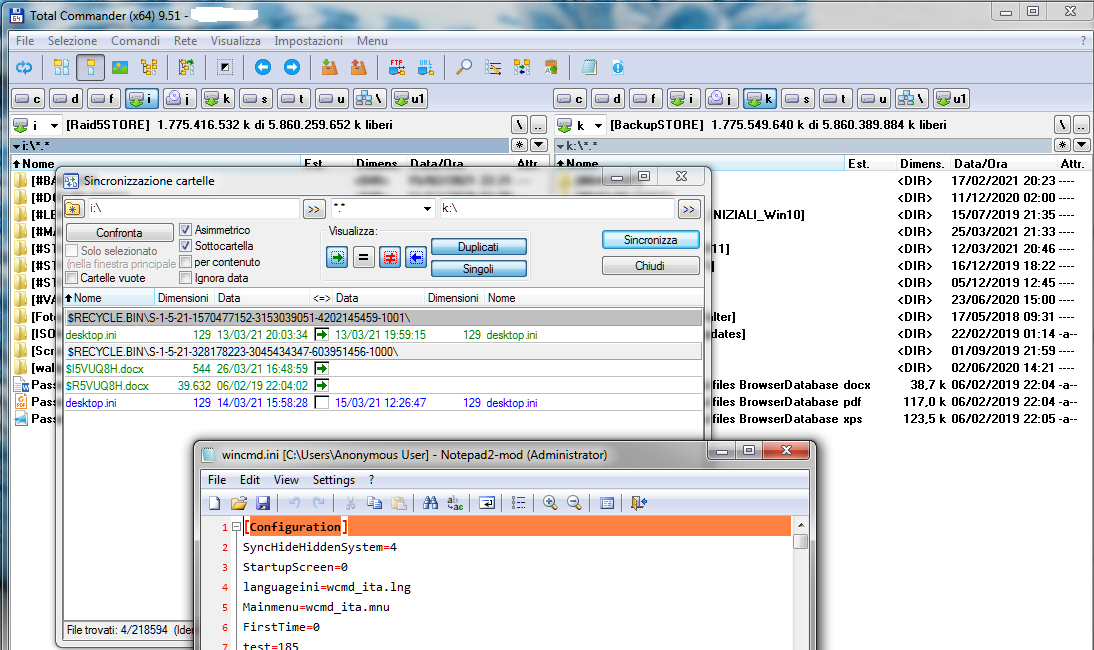
Task: Click left folder '>>' browse button in sync dialog
Action: [314, 209]
